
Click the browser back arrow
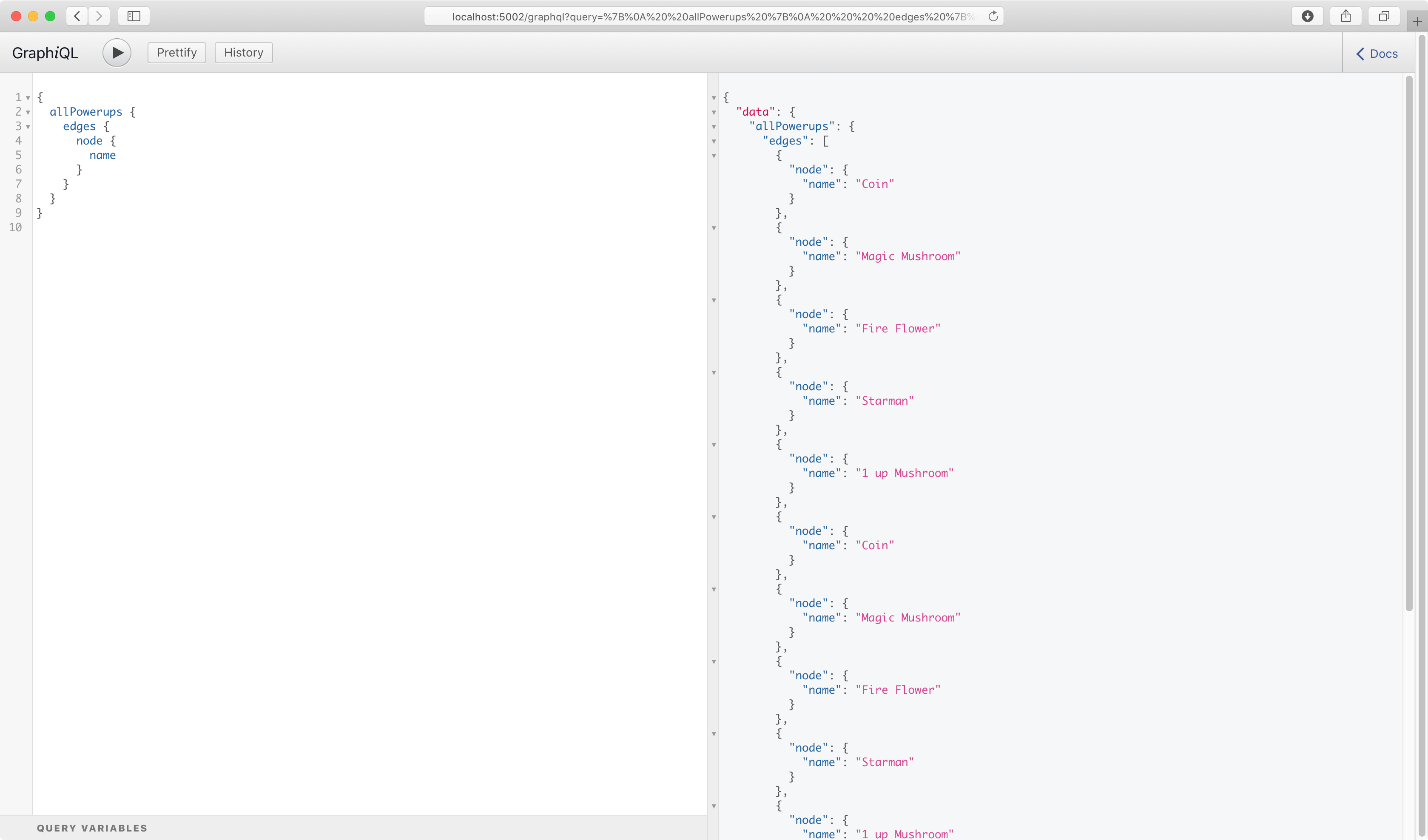click(77, 16)
